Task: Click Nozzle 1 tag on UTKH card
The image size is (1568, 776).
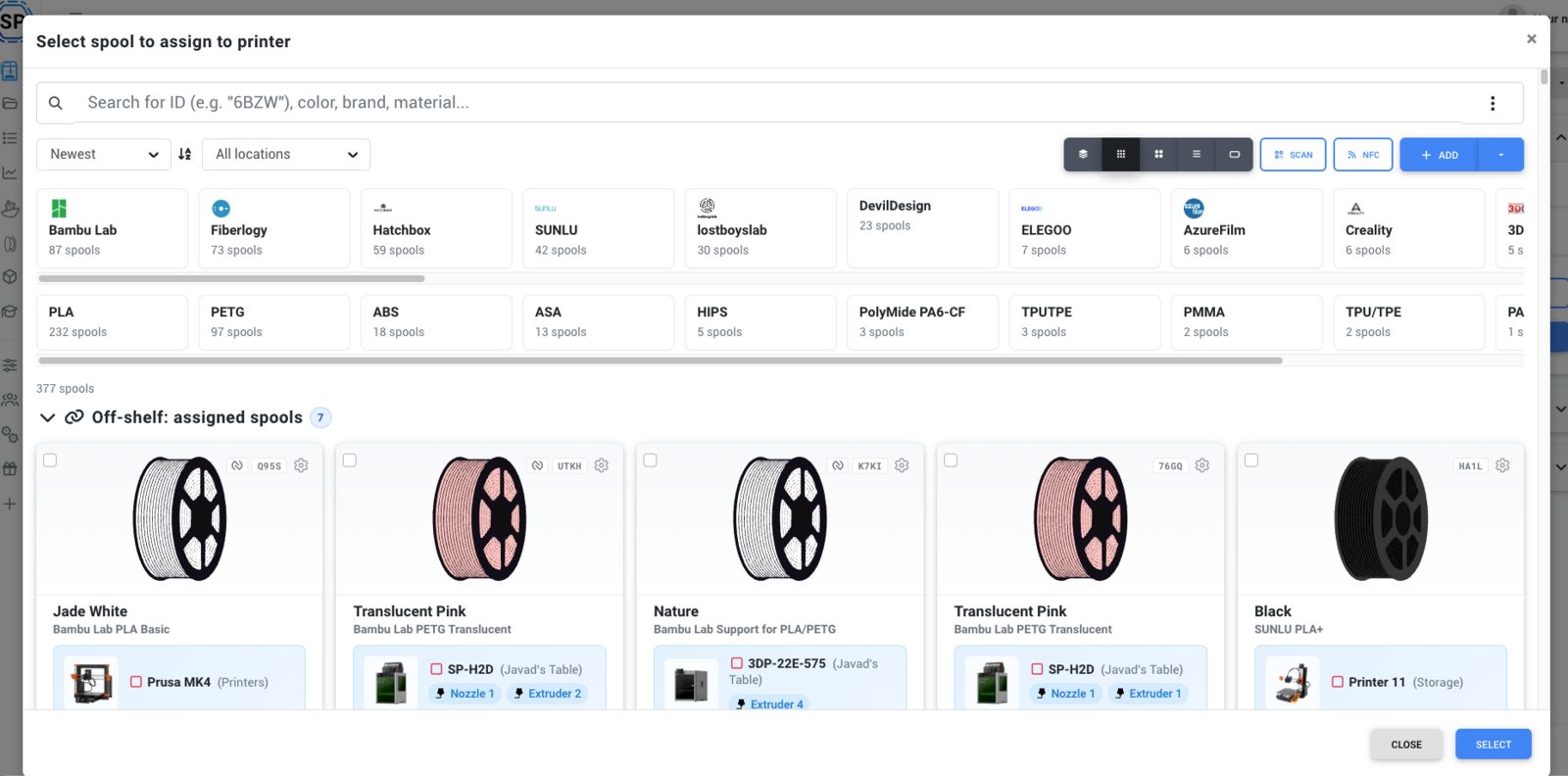Action: point(465,694)
